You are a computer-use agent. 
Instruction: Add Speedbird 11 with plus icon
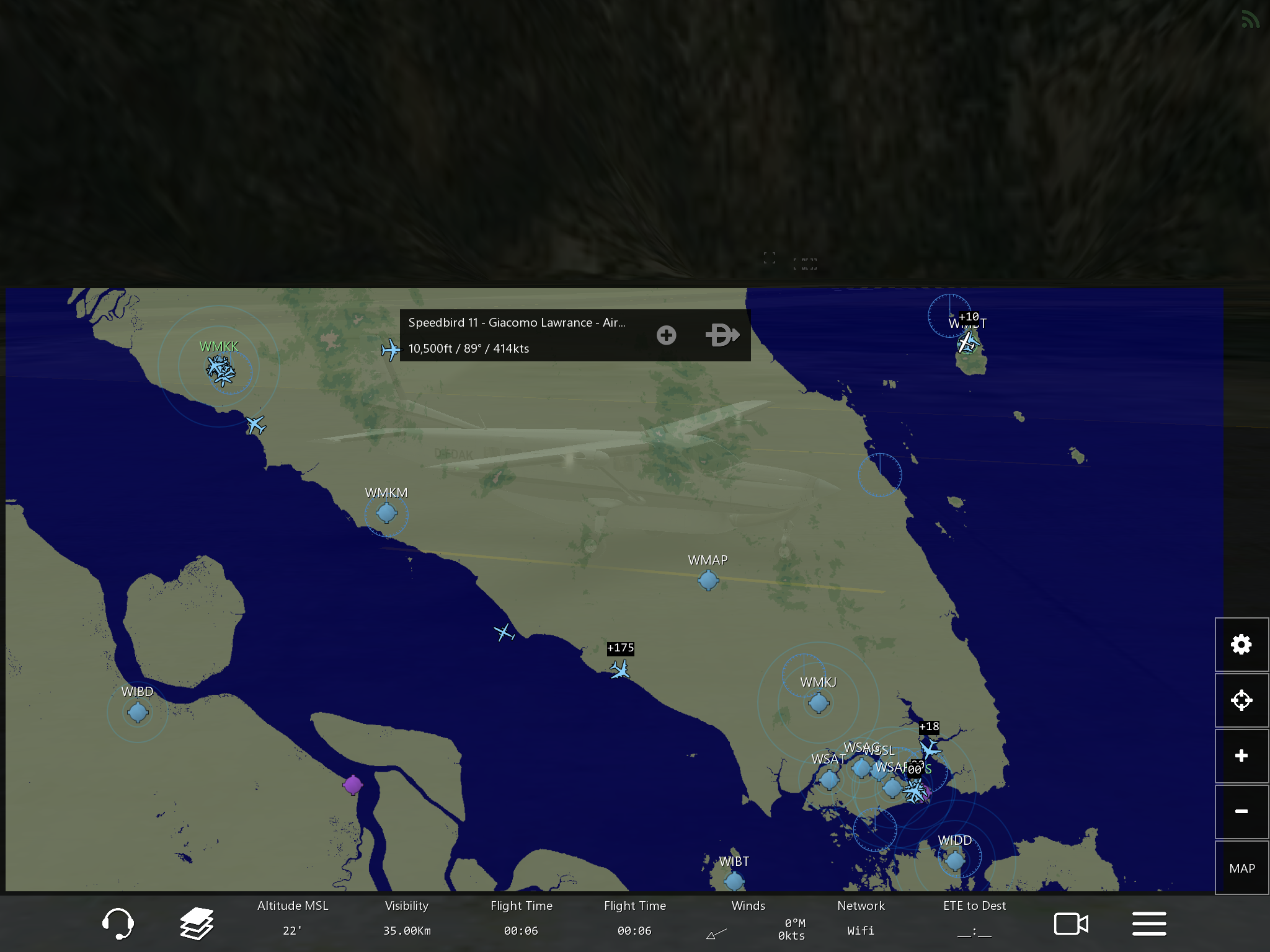click(x=666, y=335)
